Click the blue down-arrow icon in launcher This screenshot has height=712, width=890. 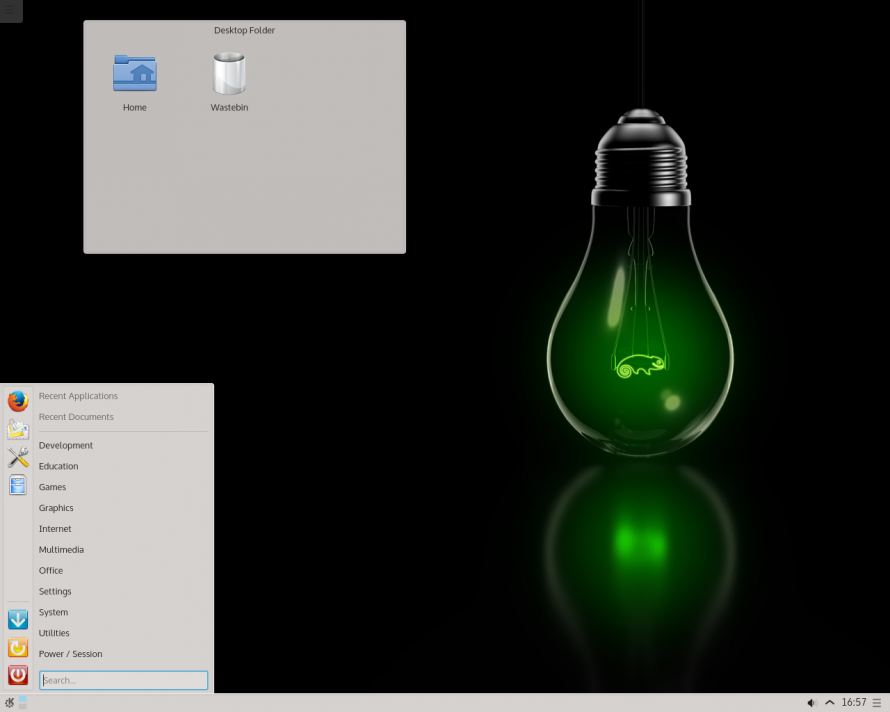coord(18,620)
